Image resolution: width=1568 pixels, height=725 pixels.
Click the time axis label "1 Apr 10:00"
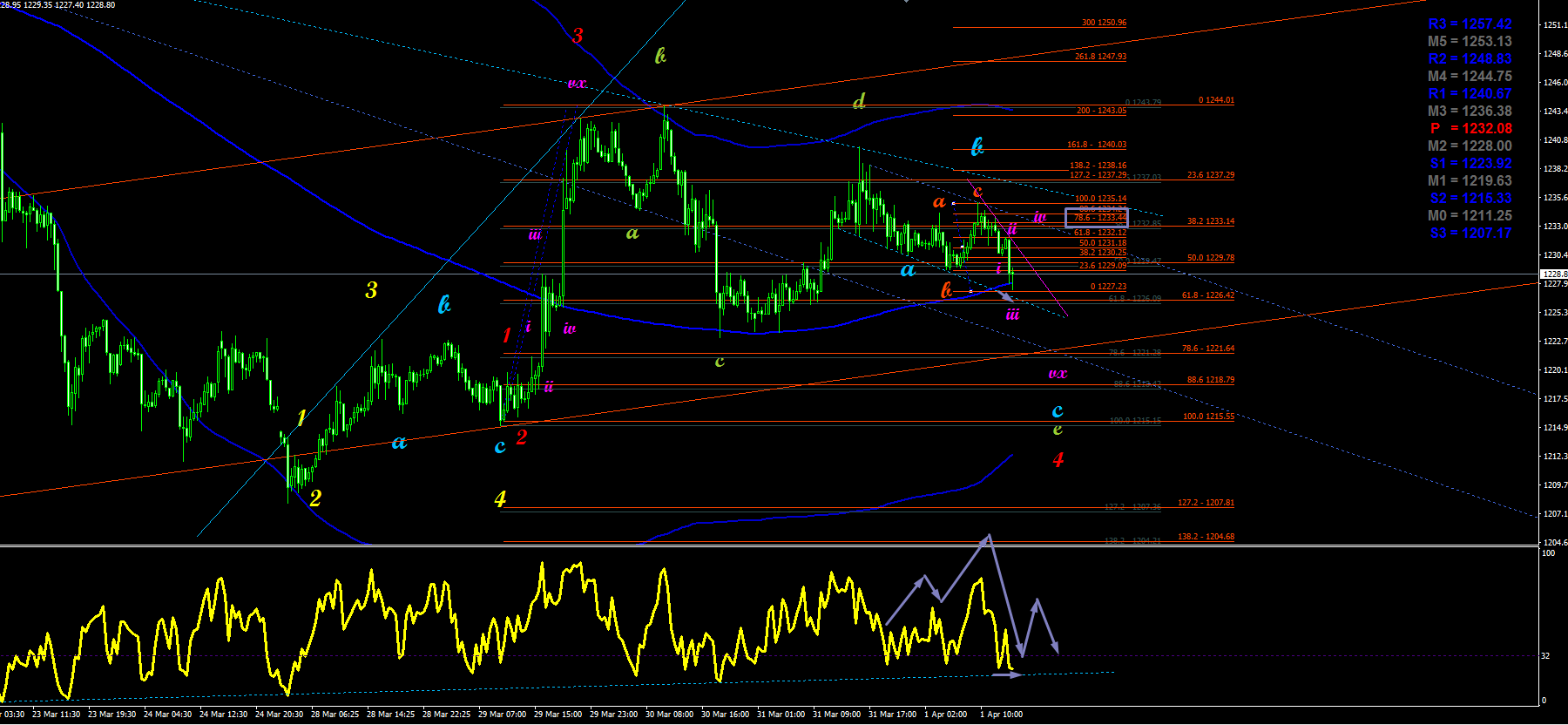(x=1002, y=715)
